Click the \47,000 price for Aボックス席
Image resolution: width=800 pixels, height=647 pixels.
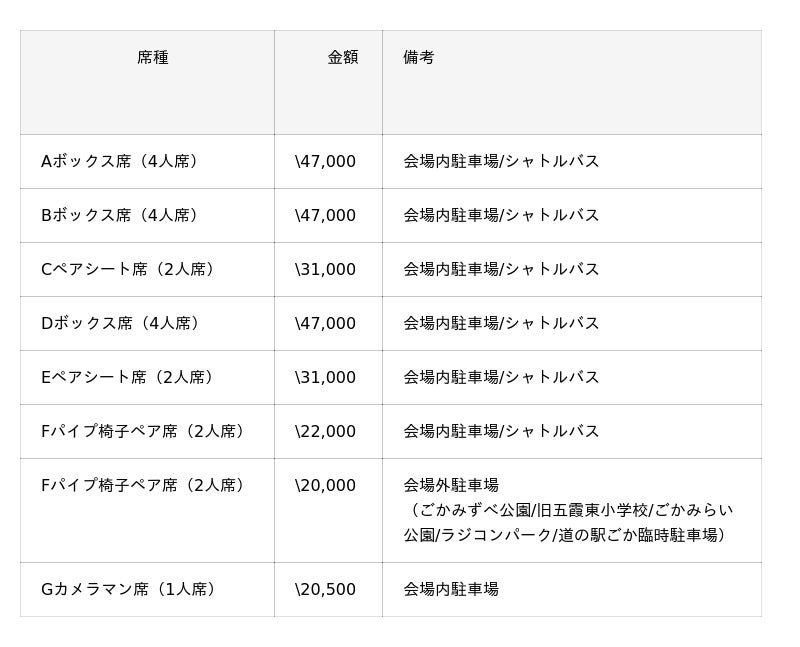click(326, 161)
